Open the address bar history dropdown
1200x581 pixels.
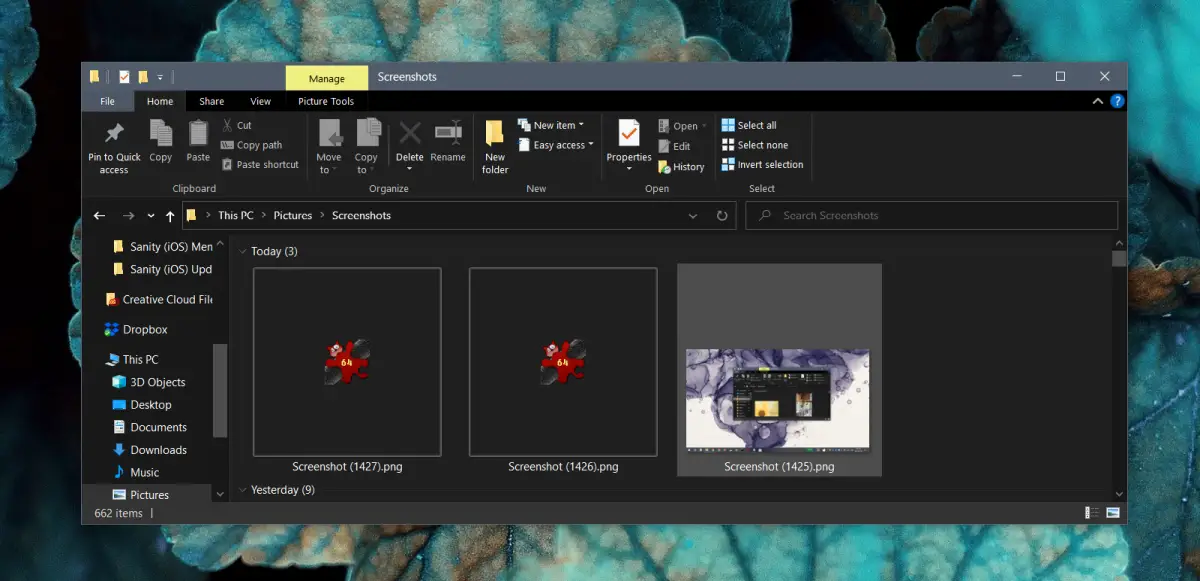pyautogui.click(x=693, y=216)
